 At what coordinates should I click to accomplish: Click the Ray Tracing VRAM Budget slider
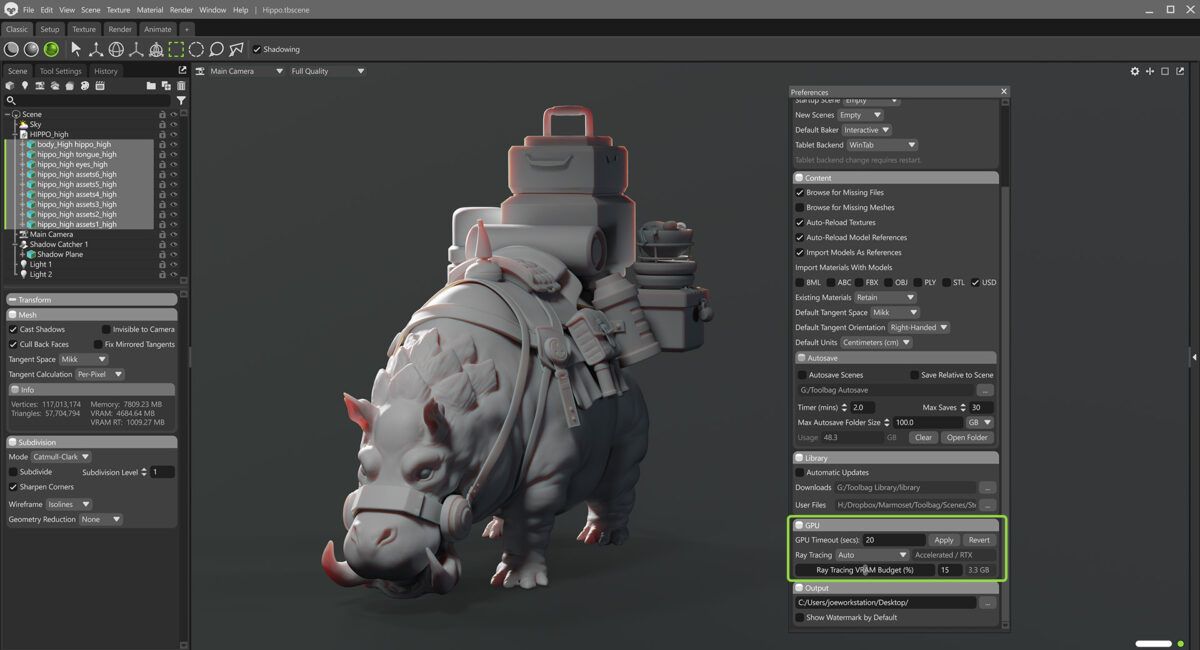pos(865,570)
